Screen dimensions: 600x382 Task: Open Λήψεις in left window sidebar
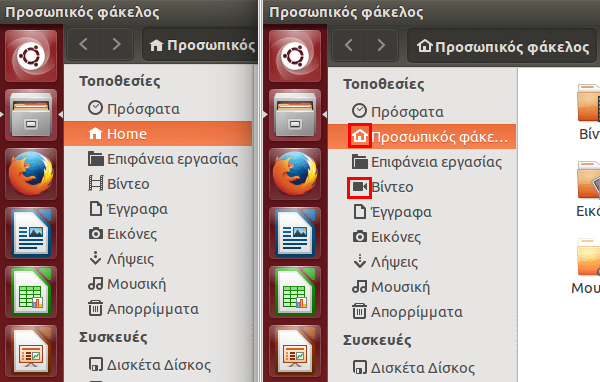[x=158, y=259]
